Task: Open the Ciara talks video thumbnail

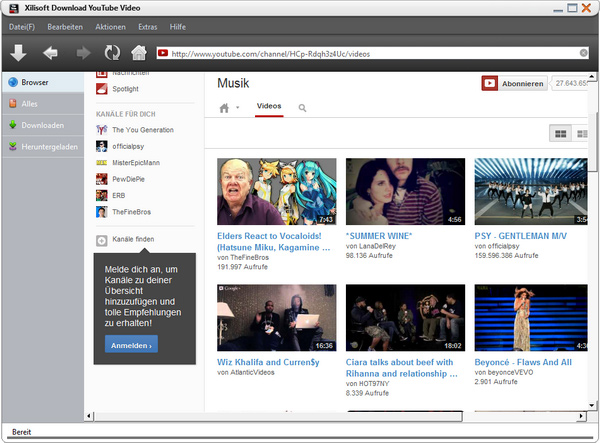Action: point(406,318)
